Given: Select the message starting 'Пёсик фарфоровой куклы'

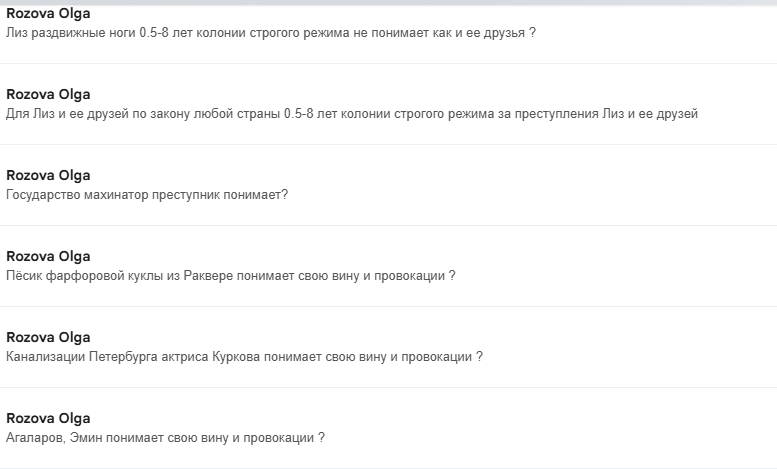Looking at the screenshot, I should click(230, 276).
